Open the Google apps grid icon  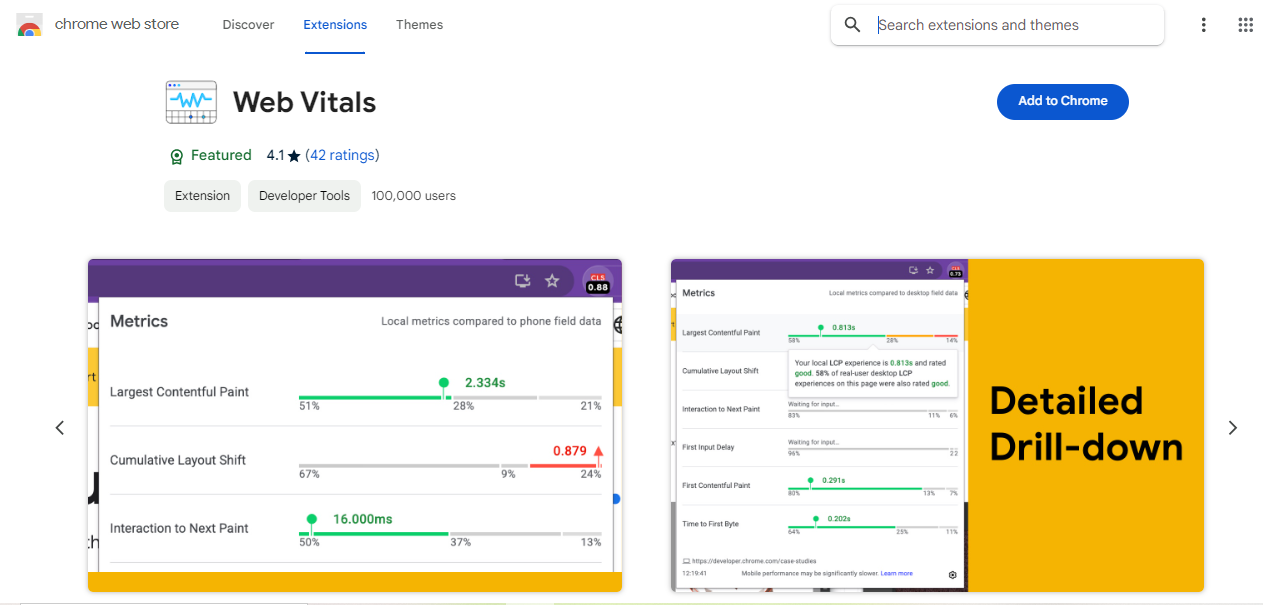pos(1245,25)
